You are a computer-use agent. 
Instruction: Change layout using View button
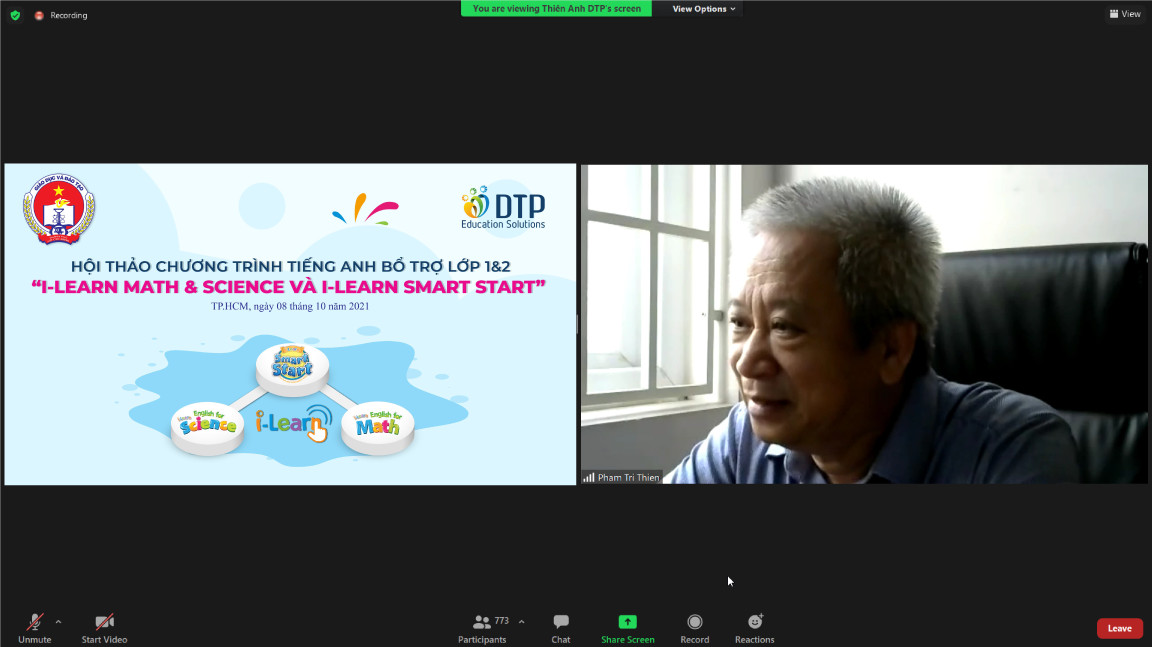point(1125,14)
